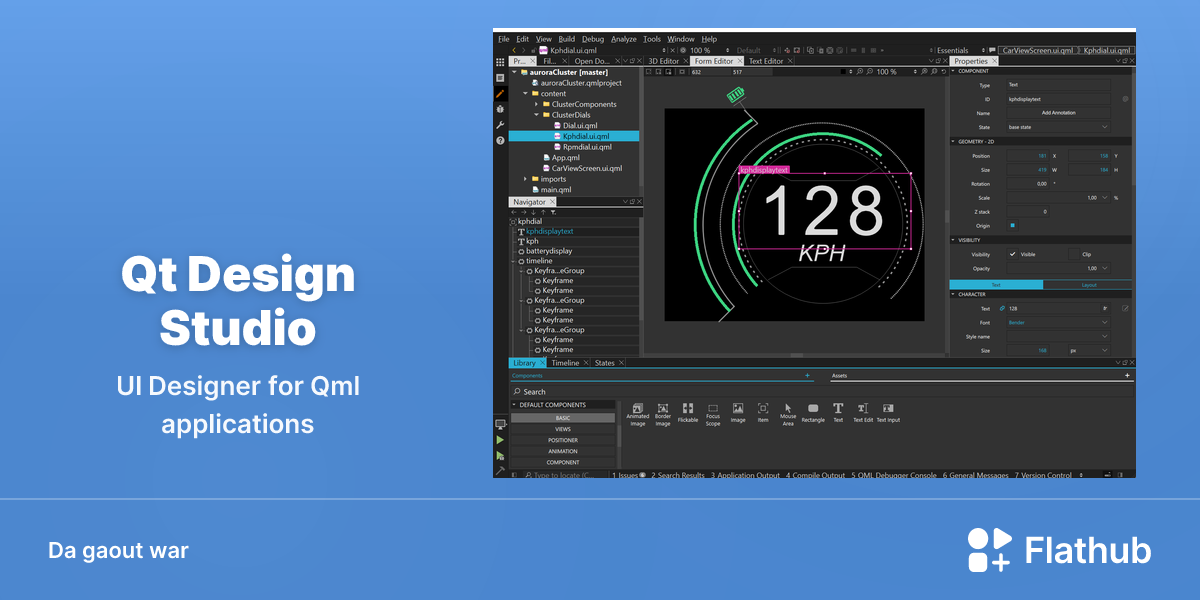Click CarViewScreen.ui.qml breadcrumb
Image resolution: width=1200 pixels, height=600 pixels.
pos(1036,50)
